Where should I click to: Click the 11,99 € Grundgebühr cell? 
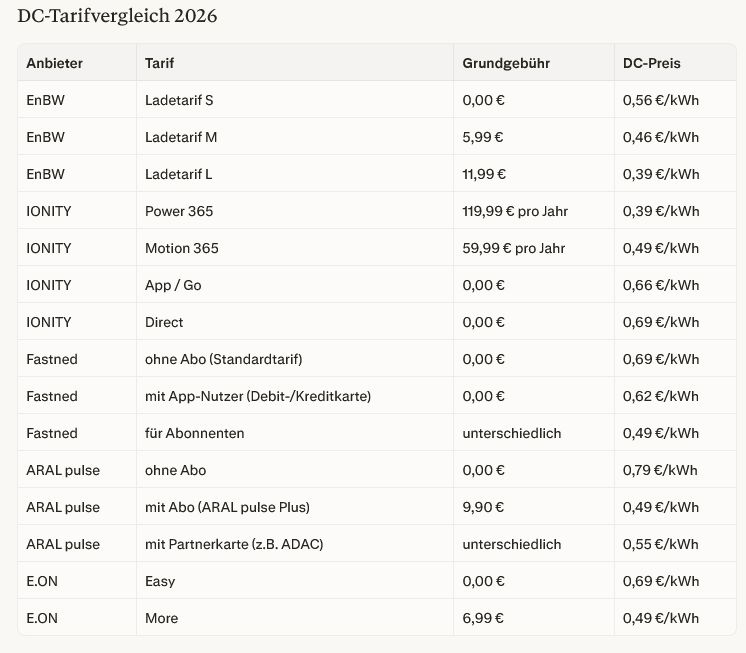(x=484, y=174)
